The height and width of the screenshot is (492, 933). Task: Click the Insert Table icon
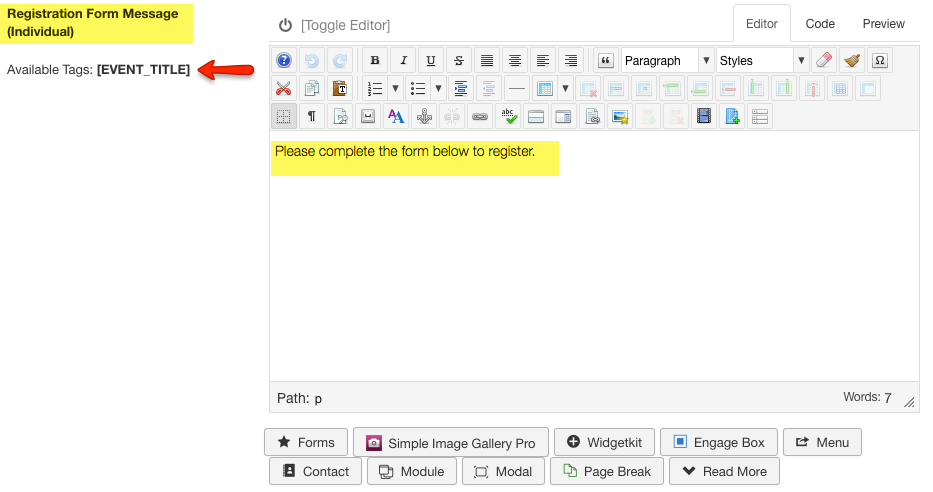coord(545,89)
